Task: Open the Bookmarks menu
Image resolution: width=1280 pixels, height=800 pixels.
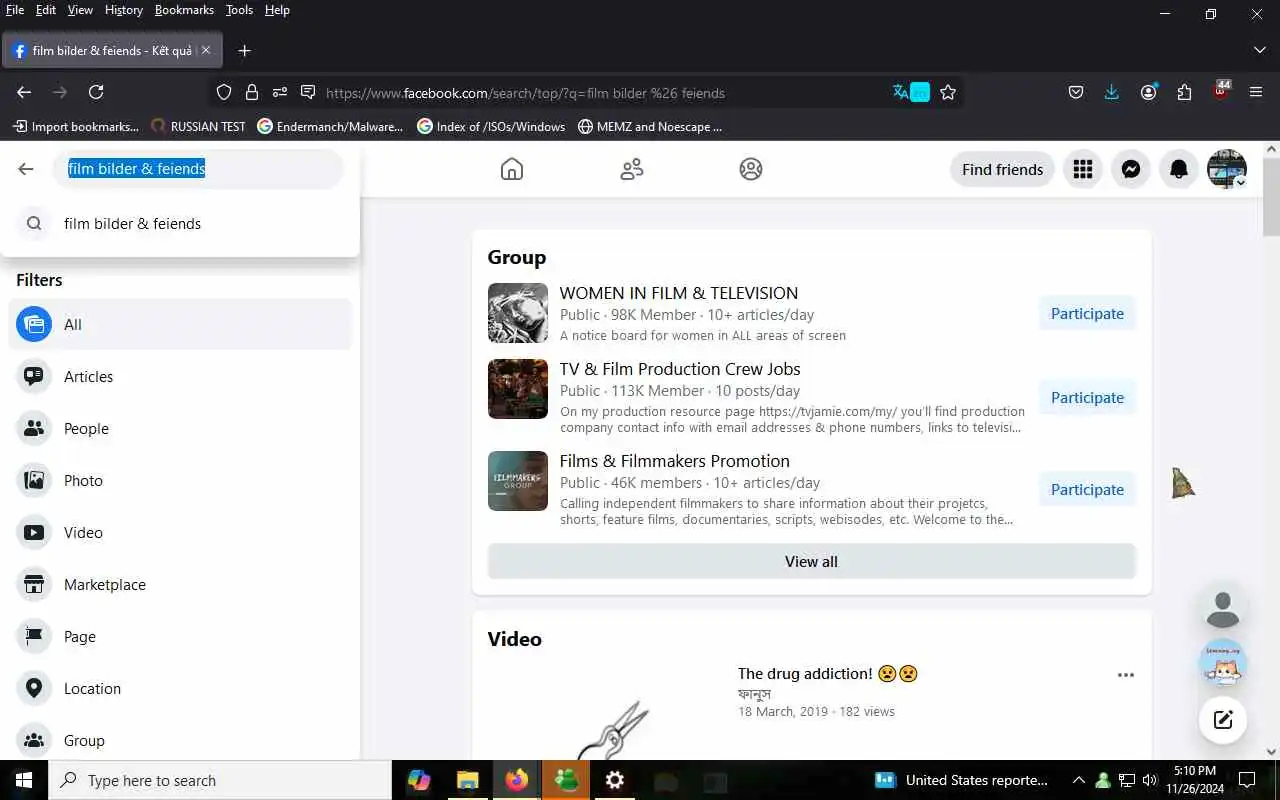Action: tap(184, 10)
